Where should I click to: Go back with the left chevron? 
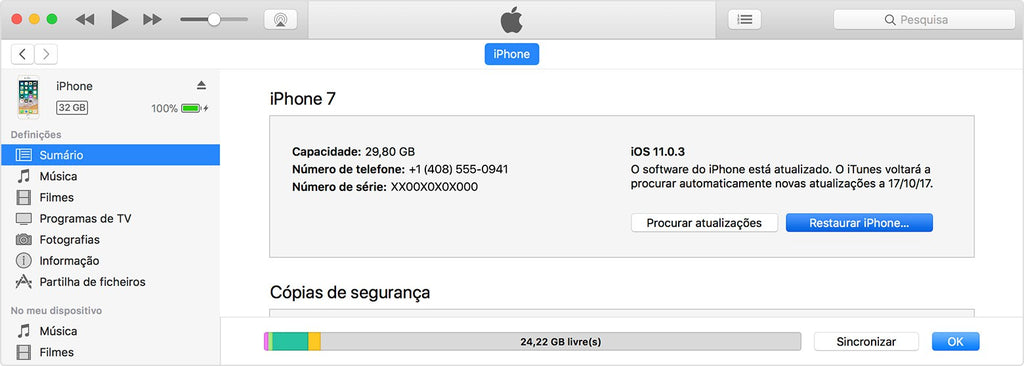pyautogui.click(x=23, y=54)
